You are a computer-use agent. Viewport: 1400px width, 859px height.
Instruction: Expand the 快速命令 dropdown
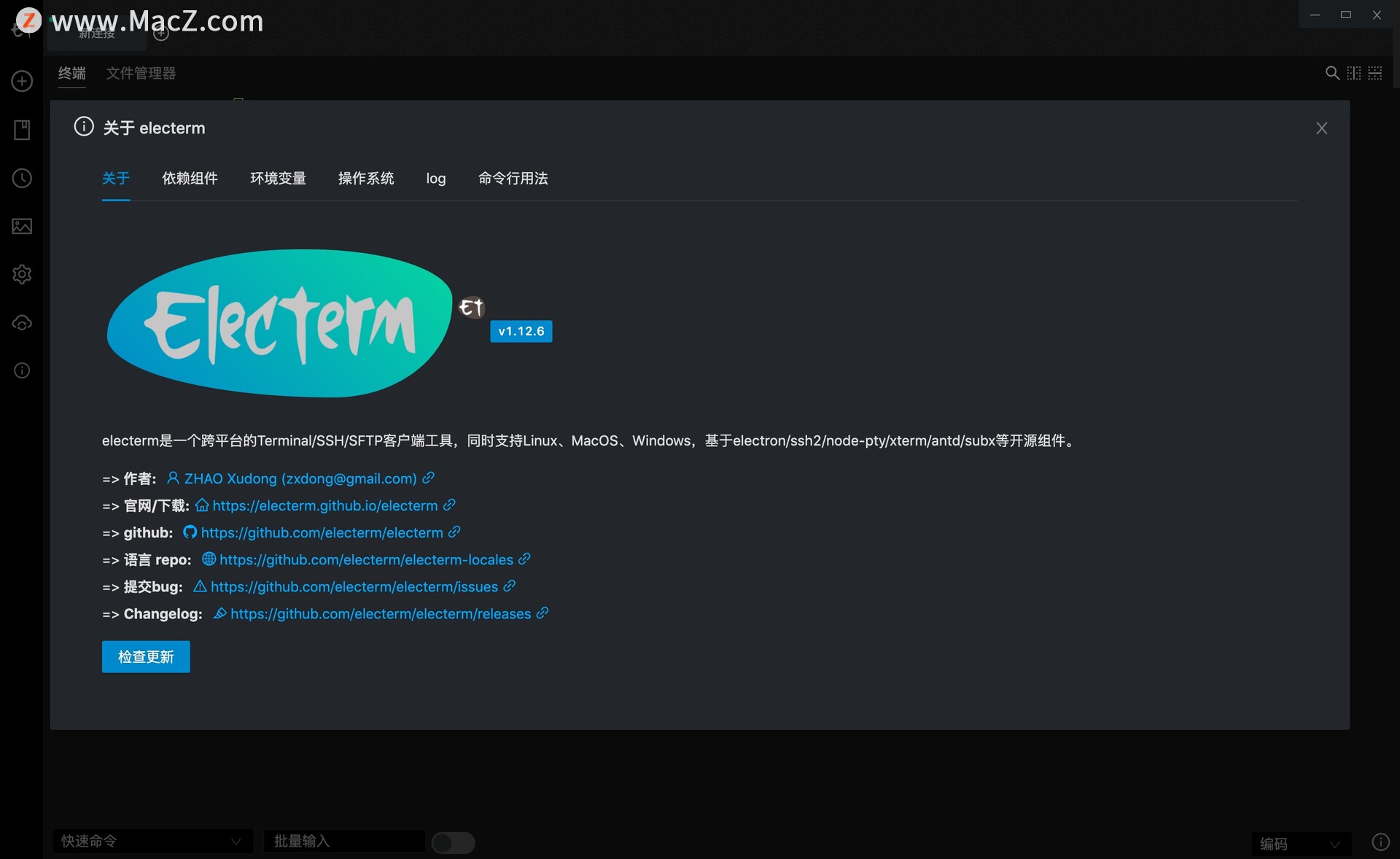152,841
